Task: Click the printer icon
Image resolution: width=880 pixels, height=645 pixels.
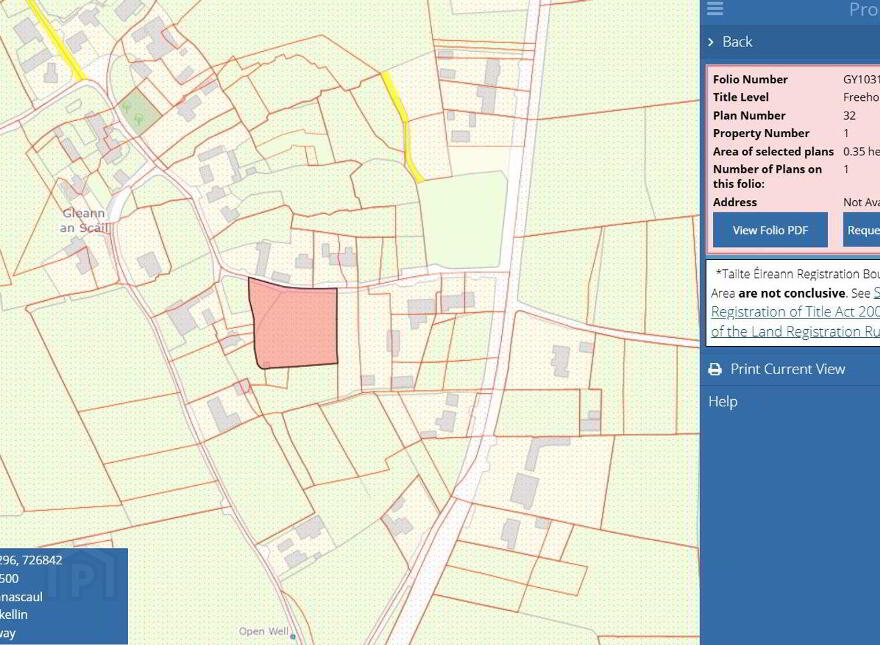Action: (x=714, y=369)
